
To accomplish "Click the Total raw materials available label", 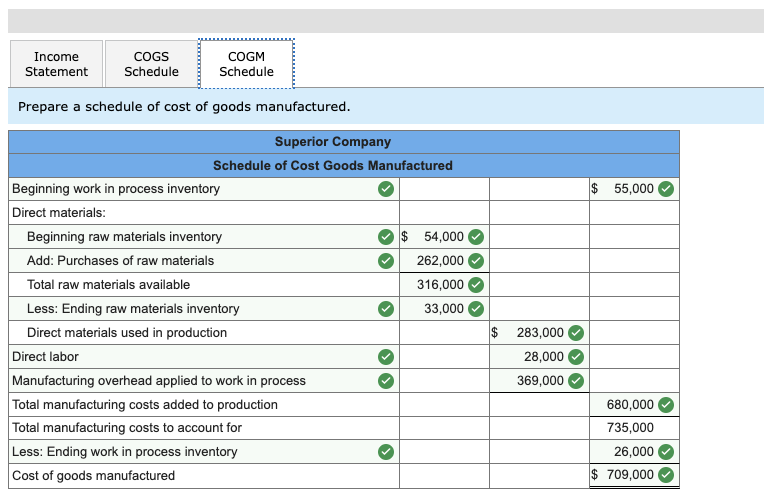I will tap(108, 285).
